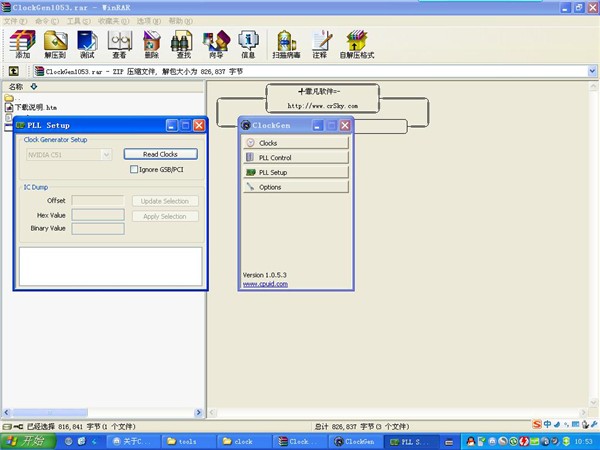Click the comment pane scroll up arrow
This screenshot has height=450, width=600.
pyautogui.click(x=593, y=86)
